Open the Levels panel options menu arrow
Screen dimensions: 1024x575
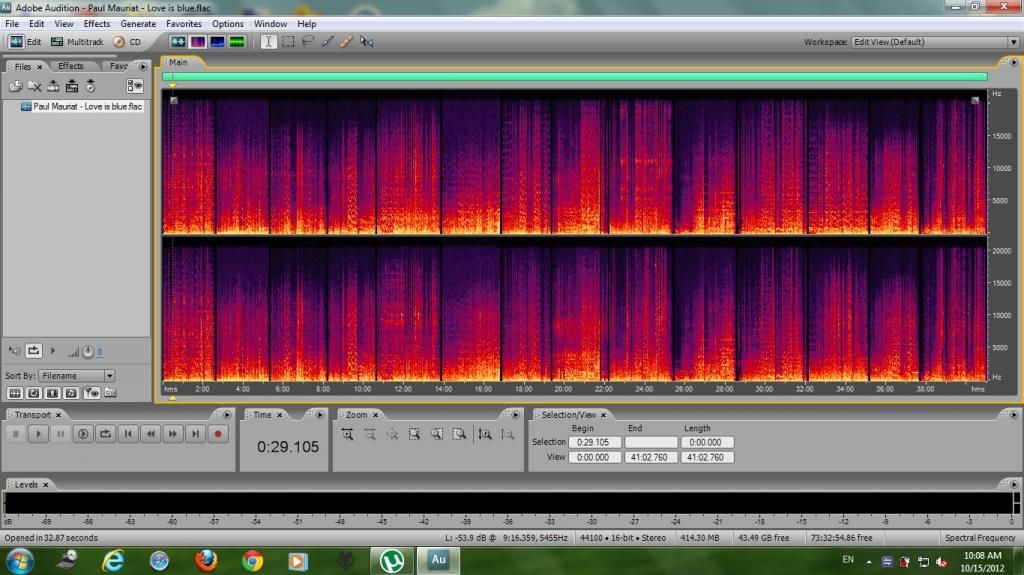tap(1014, 485)
